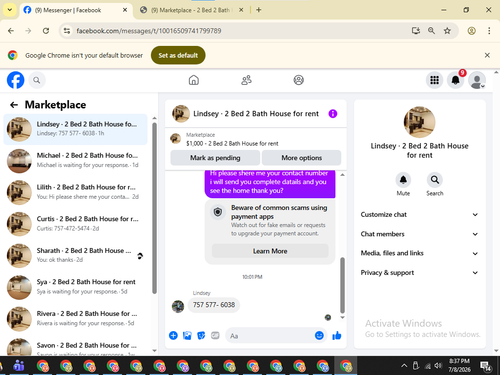Go to the Home feed icon

(194, 80)
